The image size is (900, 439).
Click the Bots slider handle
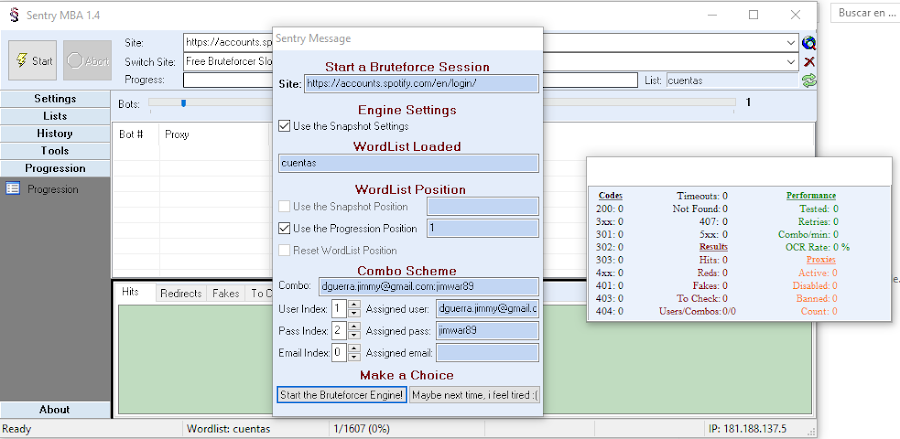tap(184, 103)
